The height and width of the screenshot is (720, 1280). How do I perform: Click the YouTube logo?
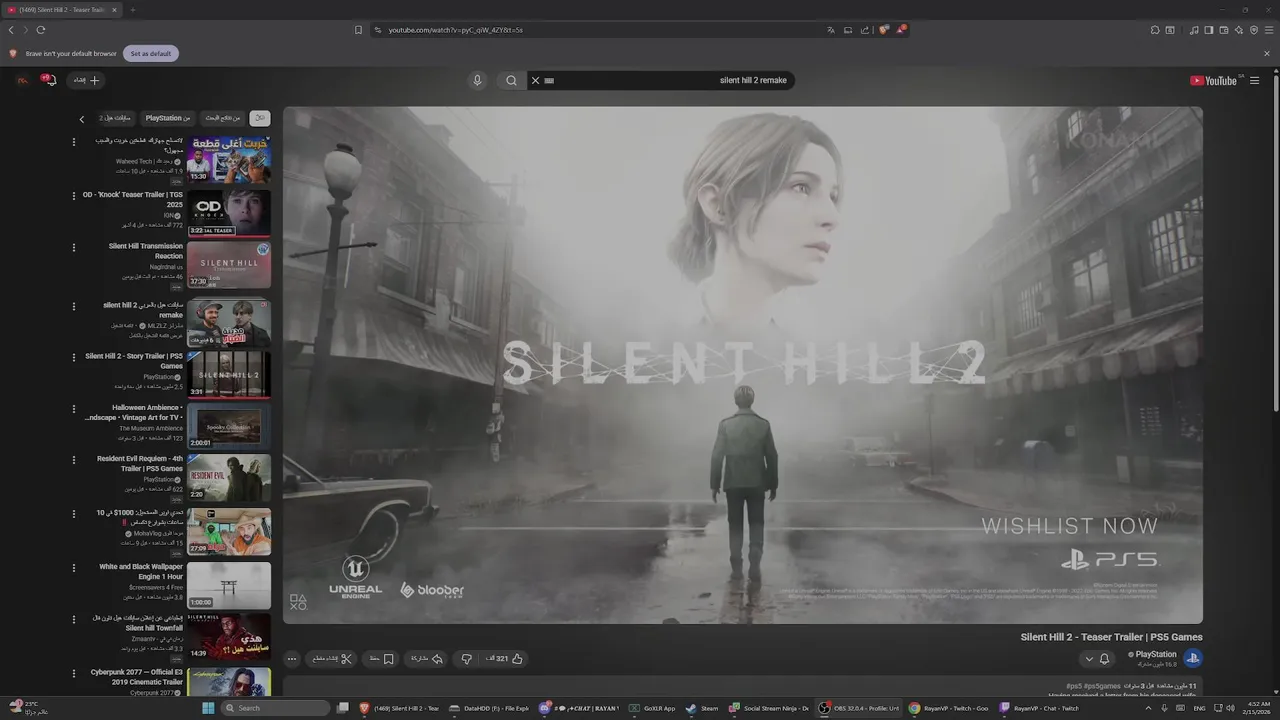1213,81
